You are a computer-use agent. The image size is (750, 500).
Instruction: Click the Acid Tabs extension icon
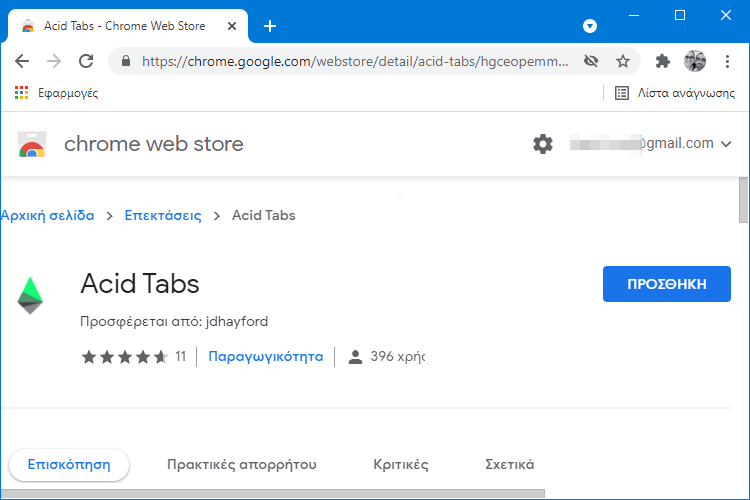pyautogui.click(x=30, y=295)
